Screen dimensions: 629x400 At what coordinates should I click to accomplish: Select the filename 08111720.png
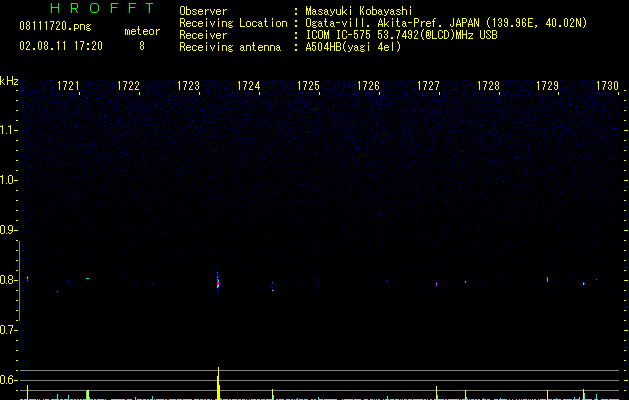[55, 27]
